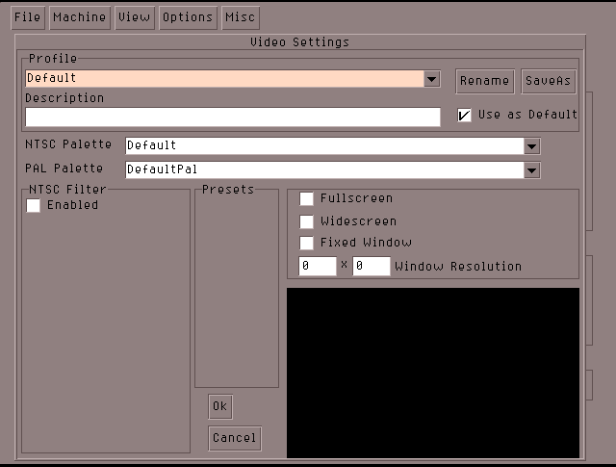Viewport: 616px width, 467px height.
Task: Click the window resolution height field
Action: 371,266
